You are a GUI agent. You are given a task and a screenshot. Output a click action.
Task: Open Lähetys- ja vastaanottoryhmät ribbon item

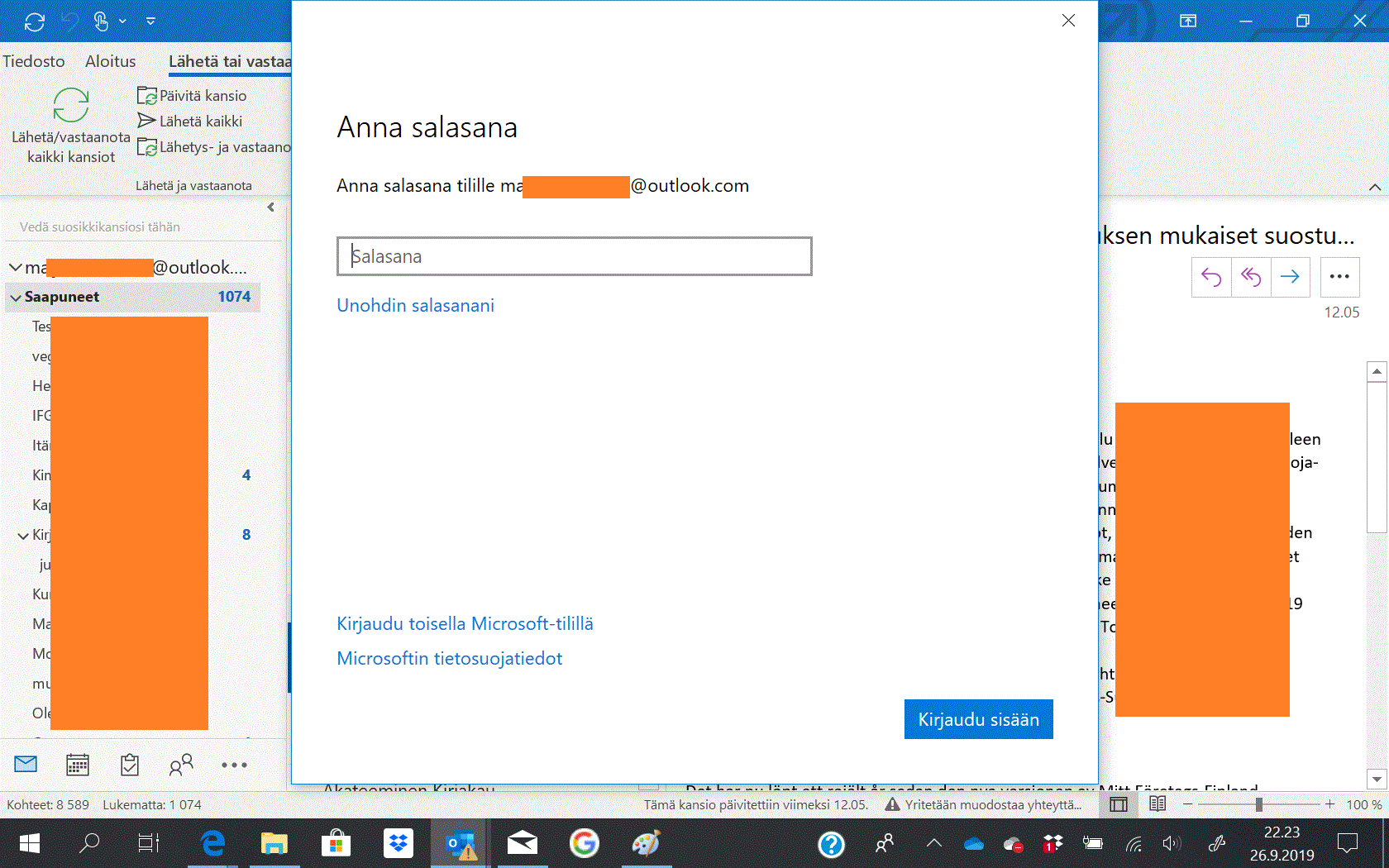point(214,147)
